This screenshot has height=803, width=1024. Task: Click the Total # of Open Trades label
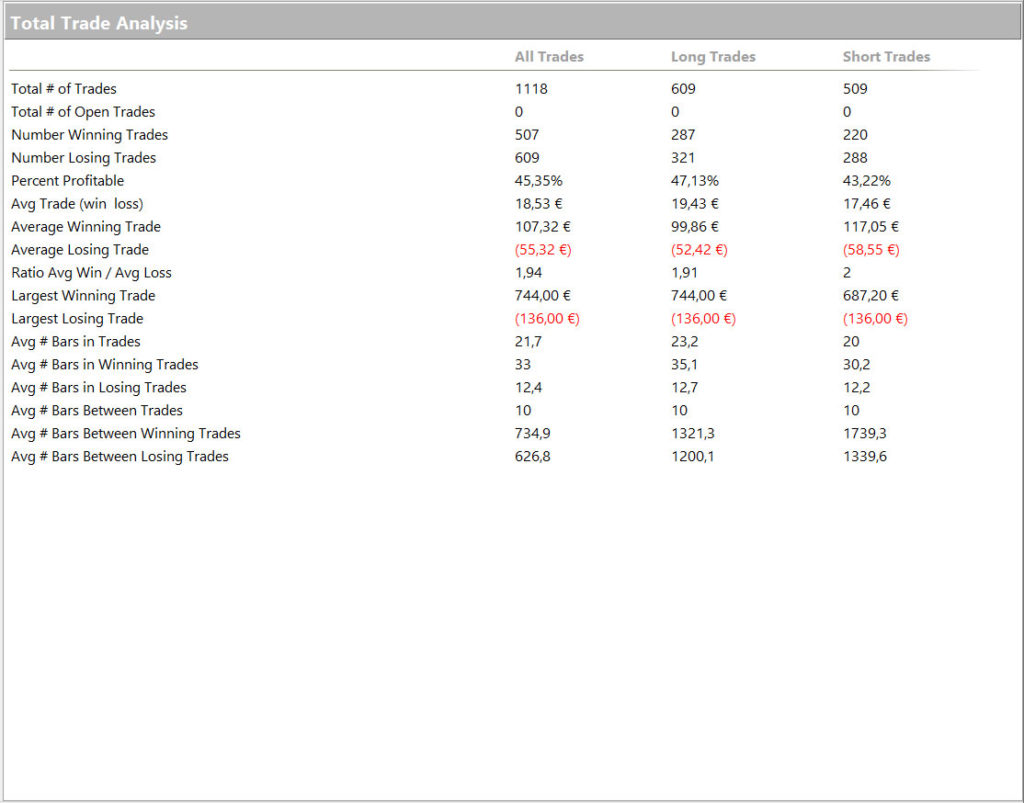tap(83, 112)
